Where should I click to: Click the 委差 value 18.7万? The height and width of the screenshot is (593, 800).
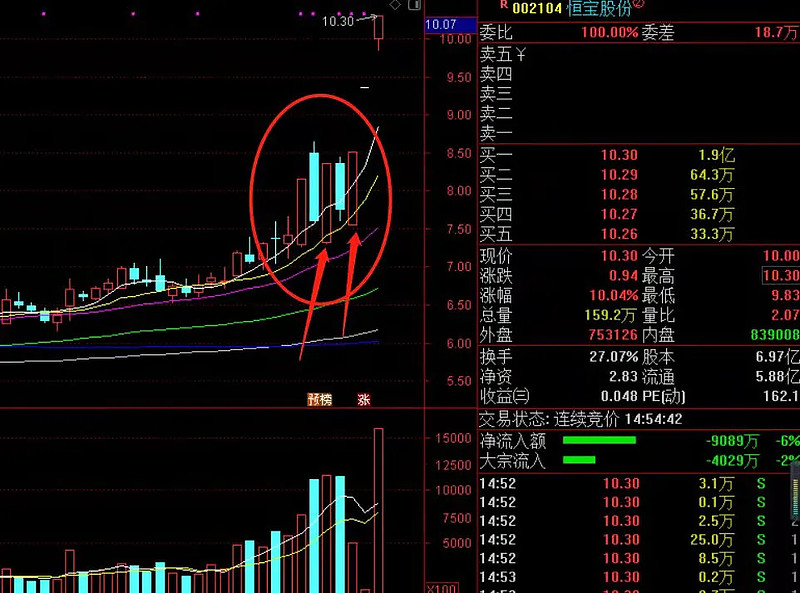pyautogui.click(x=776, y=33)
